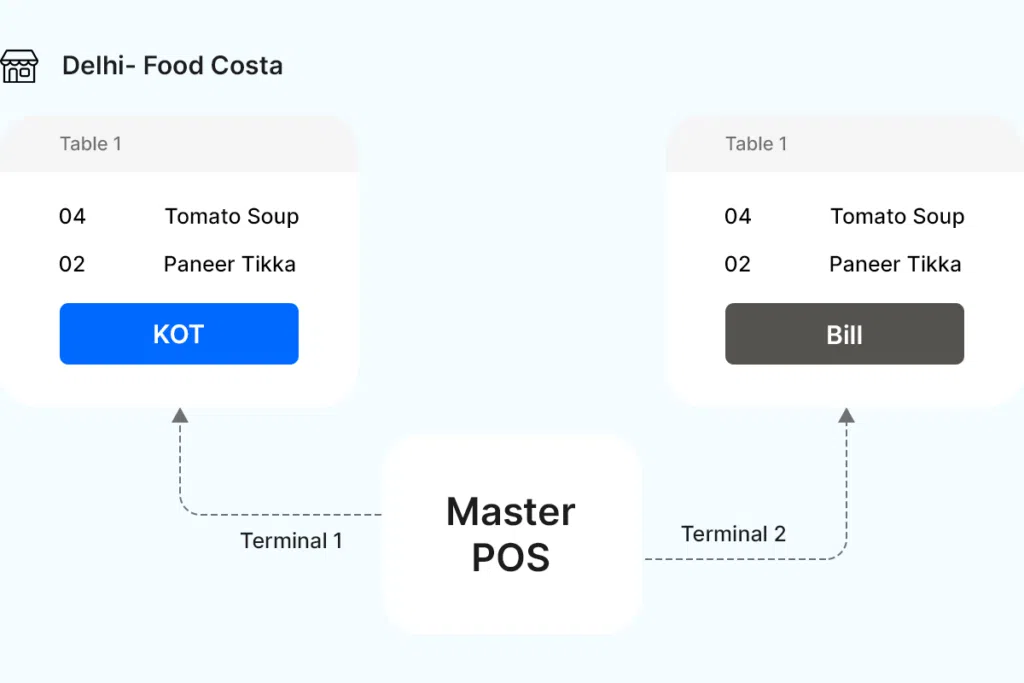Click quantity 02 in the Bill card
This screenshot has width=1024, height=683.
point(738,264)
